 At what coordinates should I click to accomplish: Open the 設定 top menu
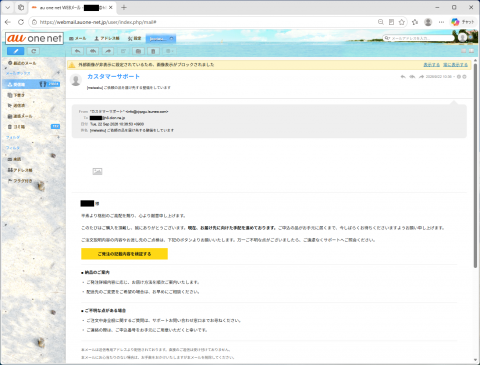pos(135,38)
